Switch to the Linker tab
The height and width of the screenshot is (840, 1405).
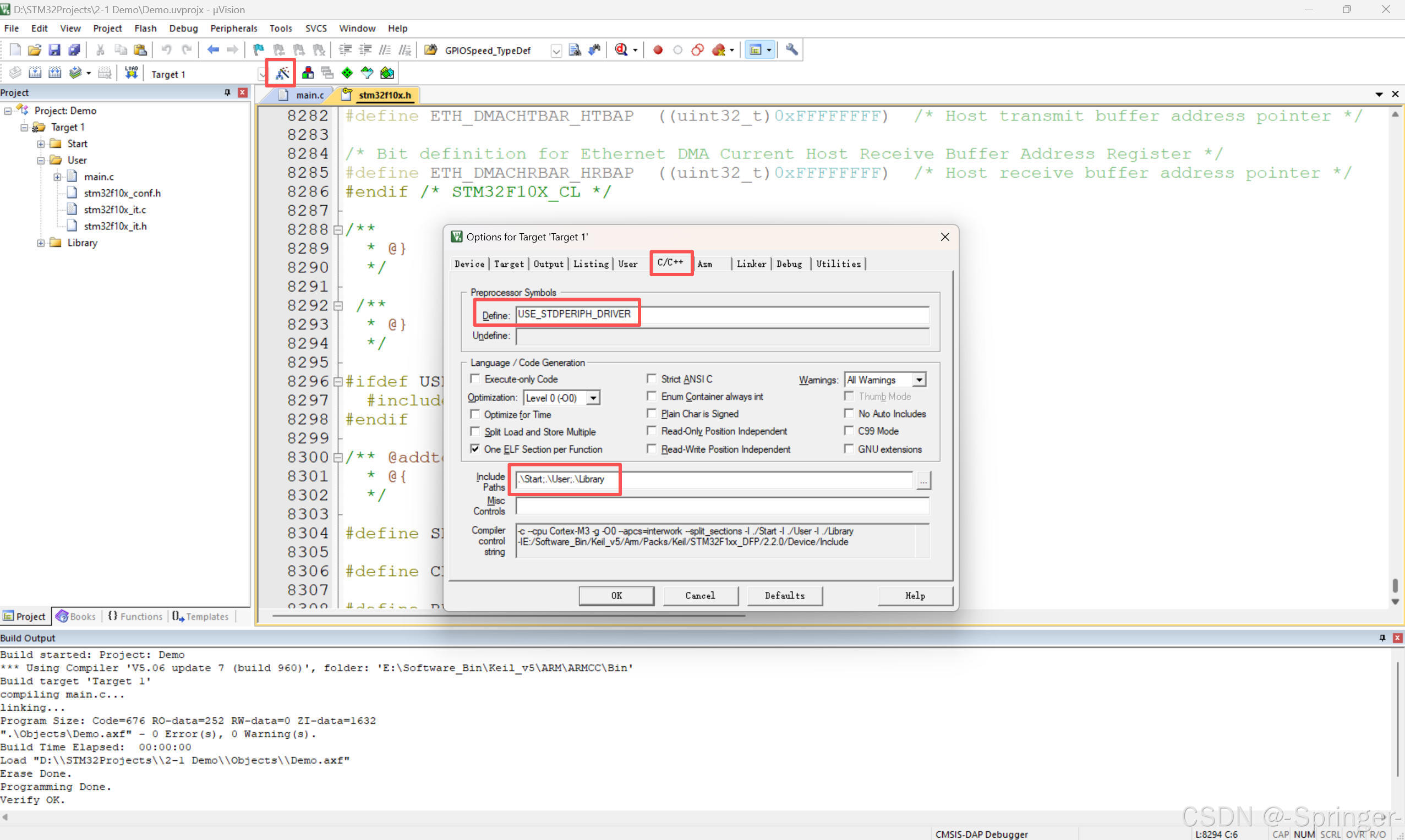point(751,265)
